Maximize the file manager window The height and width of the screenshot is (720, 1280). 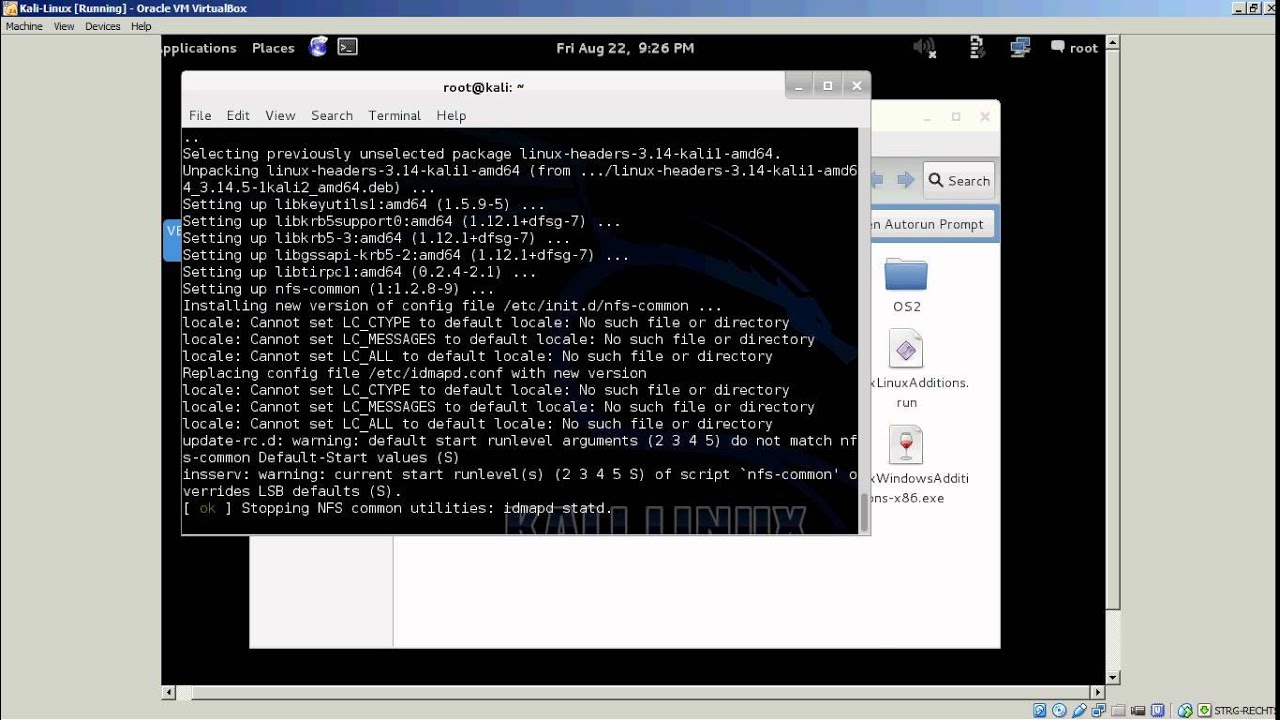pos(956,117)
